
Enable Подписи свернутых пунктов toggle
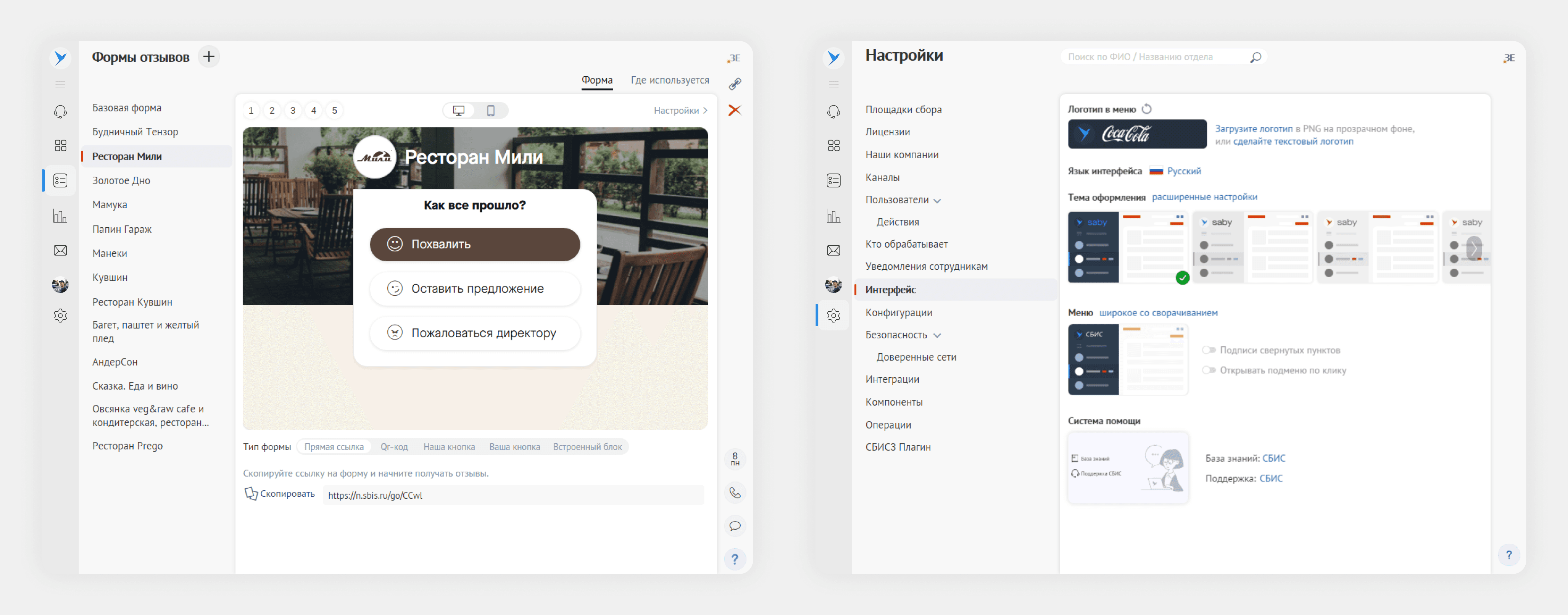tap(1209, 350)
